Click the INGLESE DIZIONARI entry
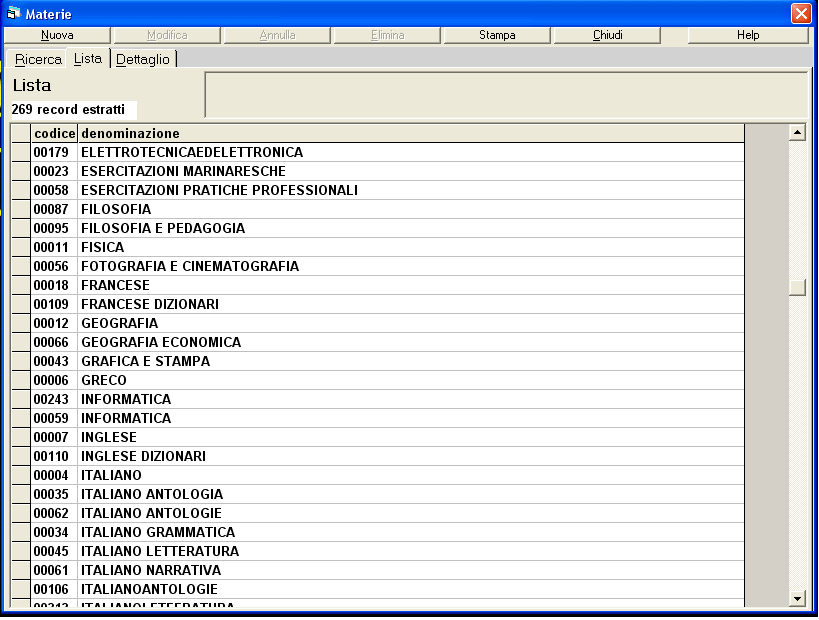 (x=143, y=456)
